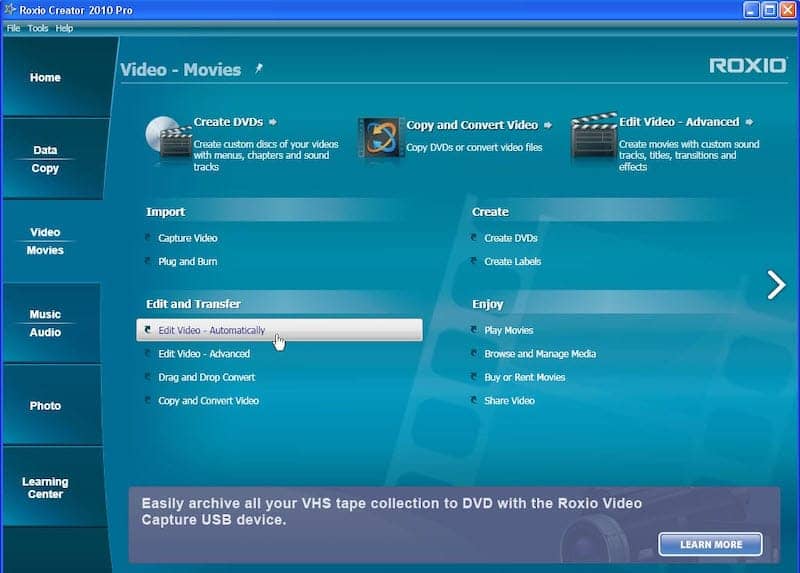800x573 pixels.
Task: Click the Copy and Convert Video filmstrip icon
Action: tap(379, 137)
